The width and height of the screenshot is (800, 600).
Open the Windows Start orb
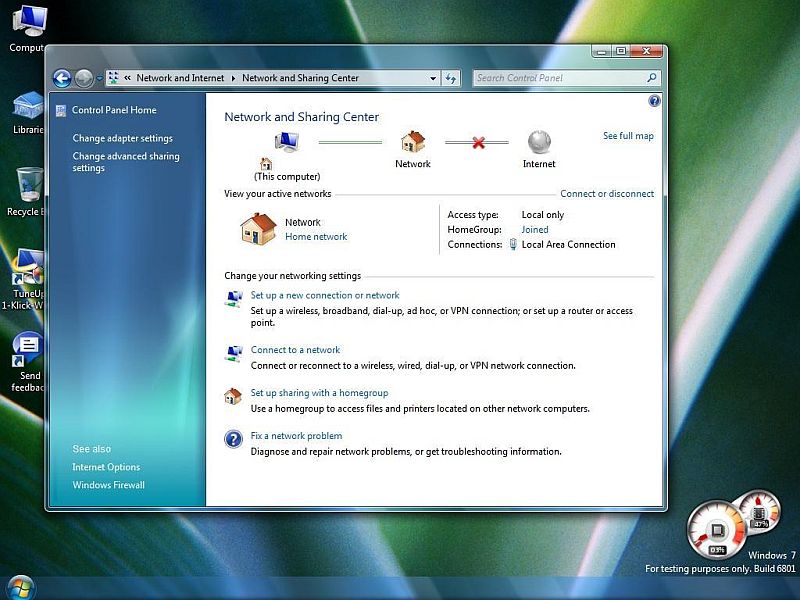(x=19, y=587)
